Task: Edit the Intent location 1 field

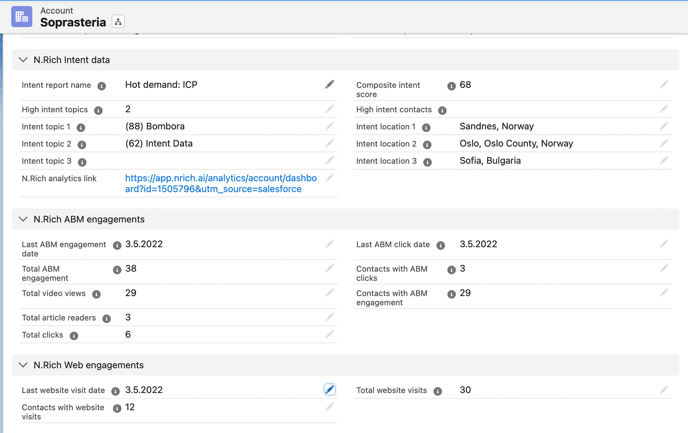Action: 664,126
